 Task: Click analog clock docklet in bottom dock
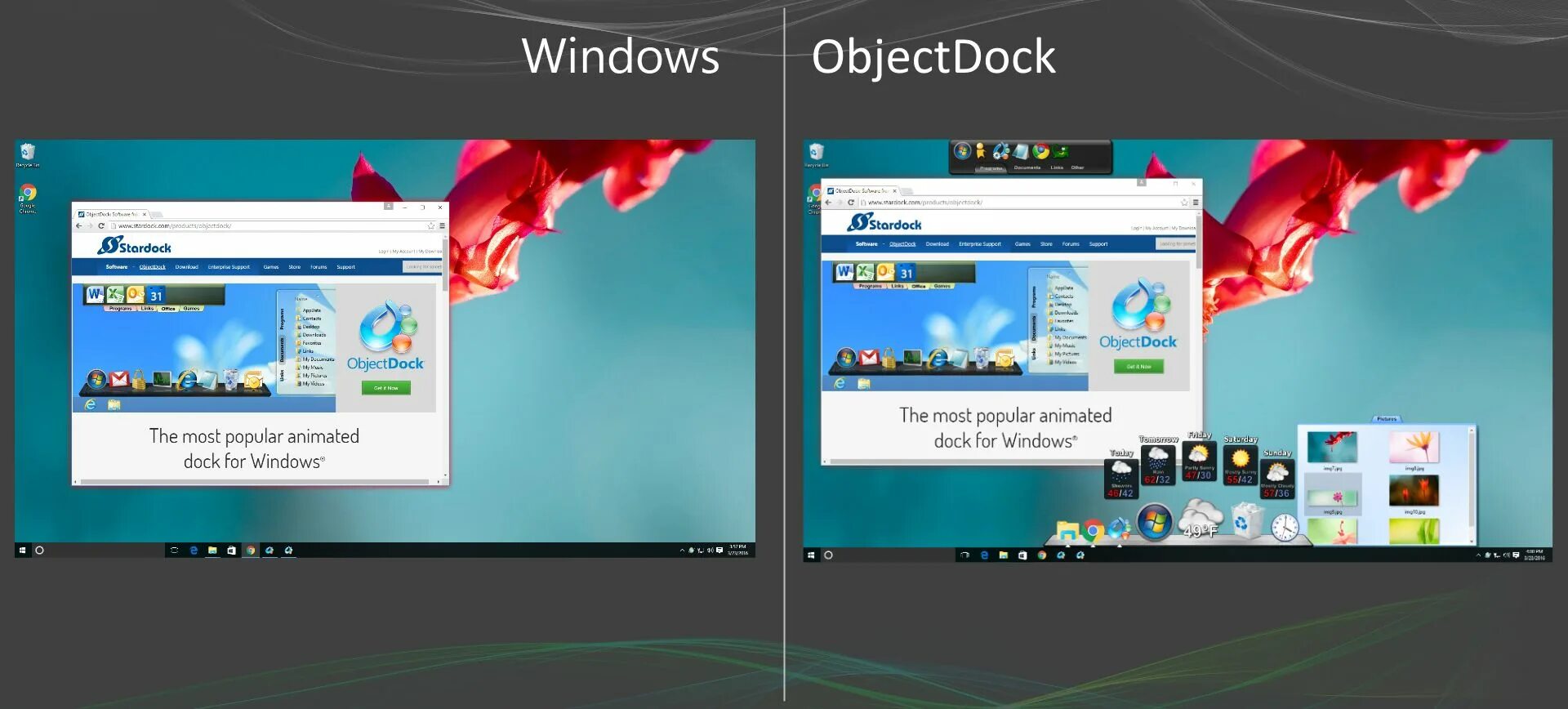pos(1285,528)
